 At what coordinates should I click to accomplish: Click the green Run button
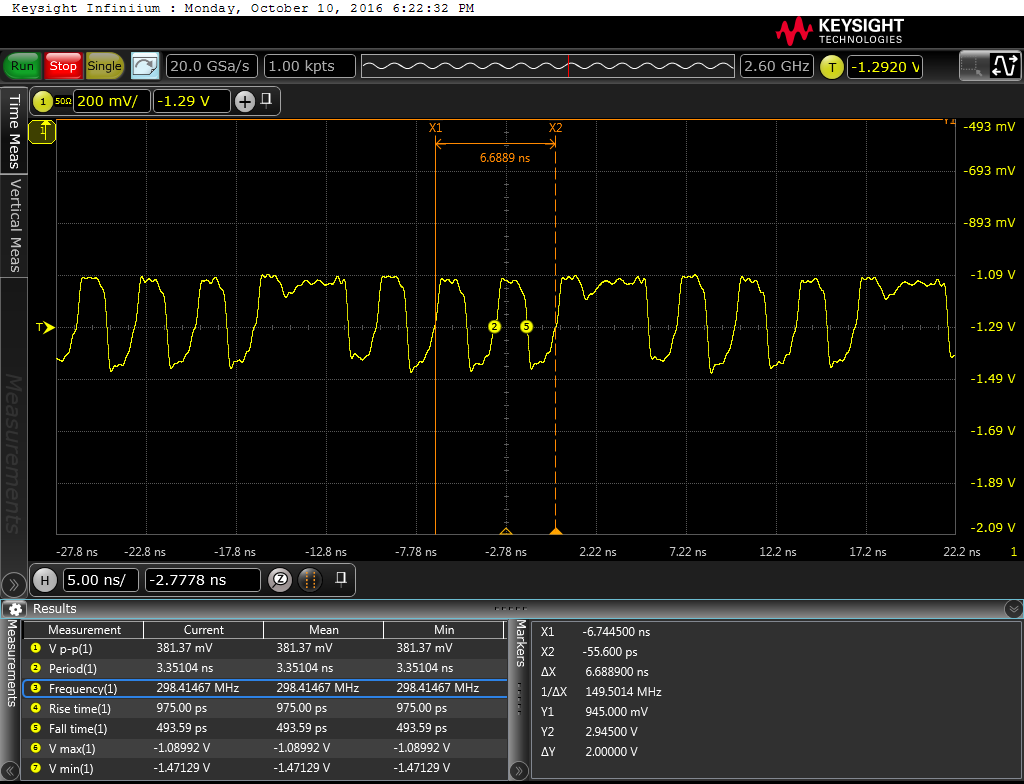click(x=22, y=66)
